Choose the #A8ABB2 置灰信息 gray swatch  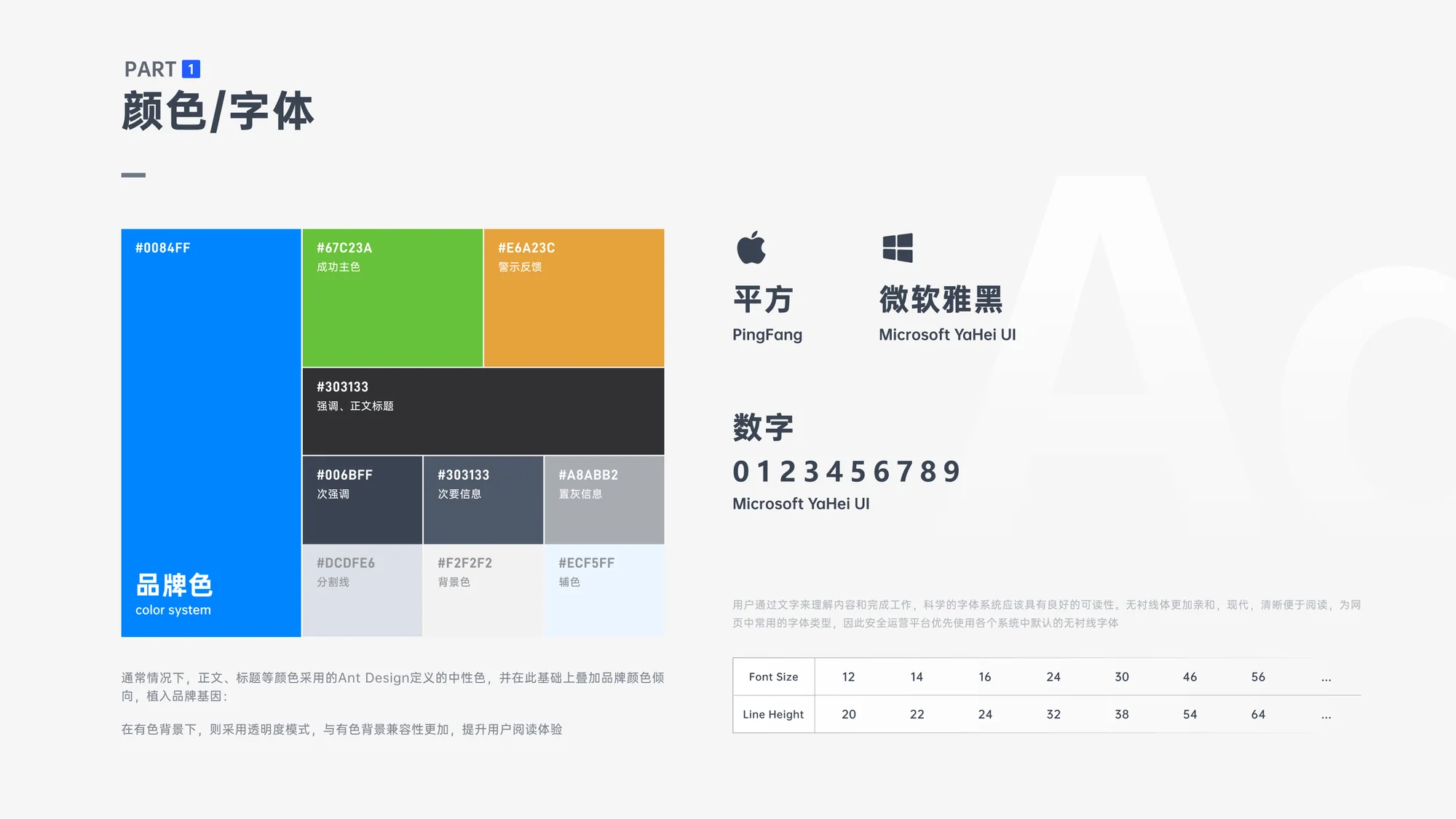[604, 500]
